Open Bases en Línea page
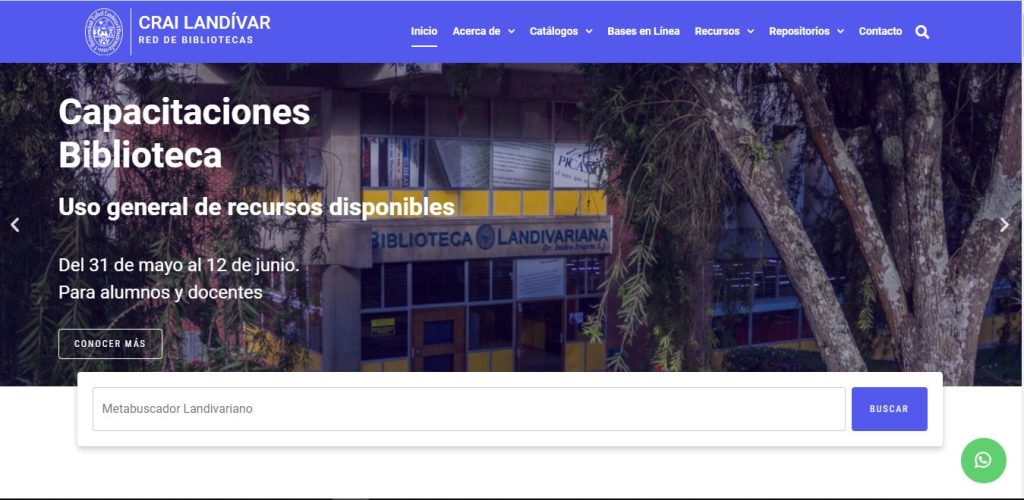The height and width of the screenshot is (500, 1024). click(x=643, y=31)
